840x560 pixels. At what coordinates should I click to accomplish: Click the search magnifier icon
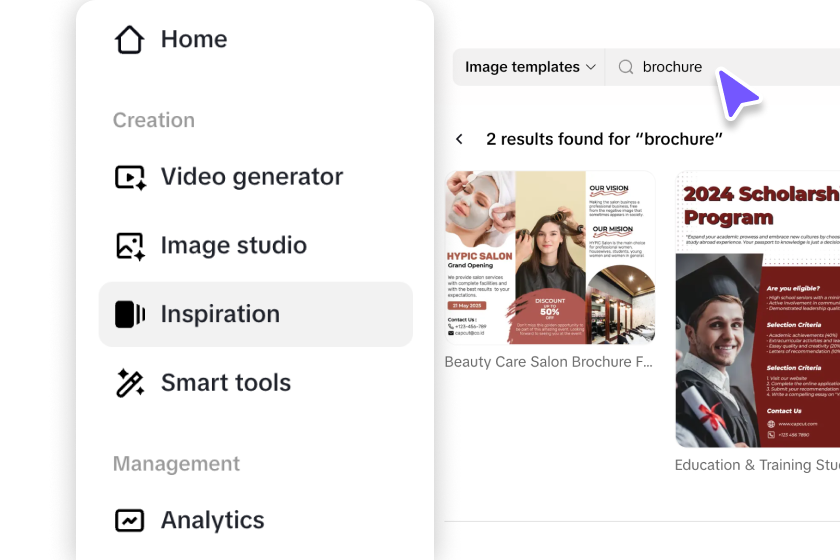[626, 67]
